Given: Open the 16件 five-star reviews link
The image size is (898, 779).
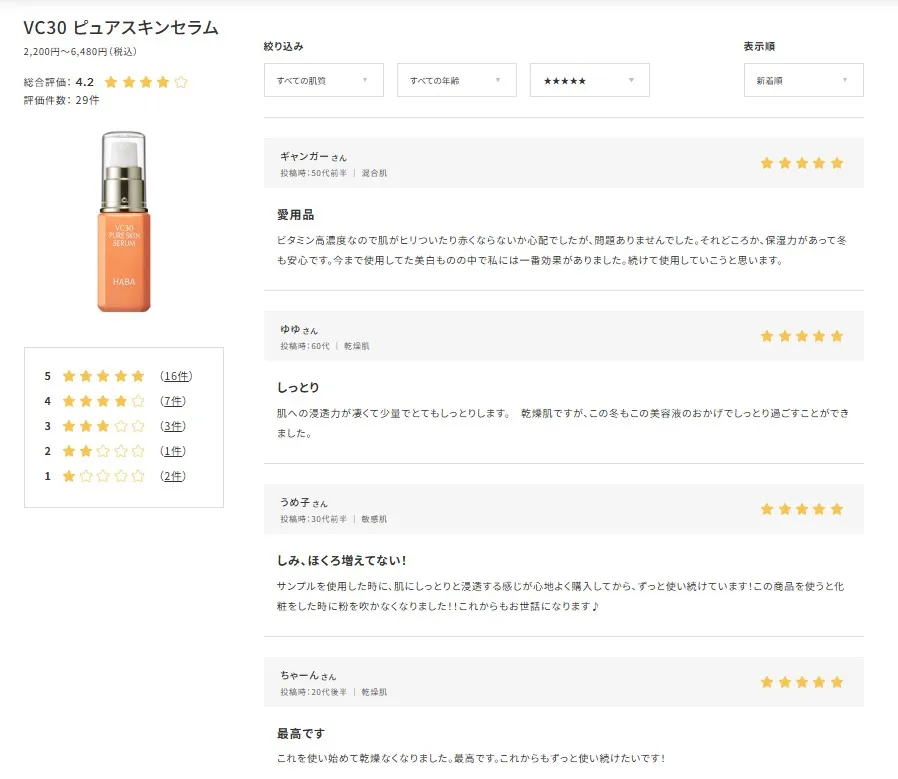Looking at the screenshot, I should click(176, 376).
